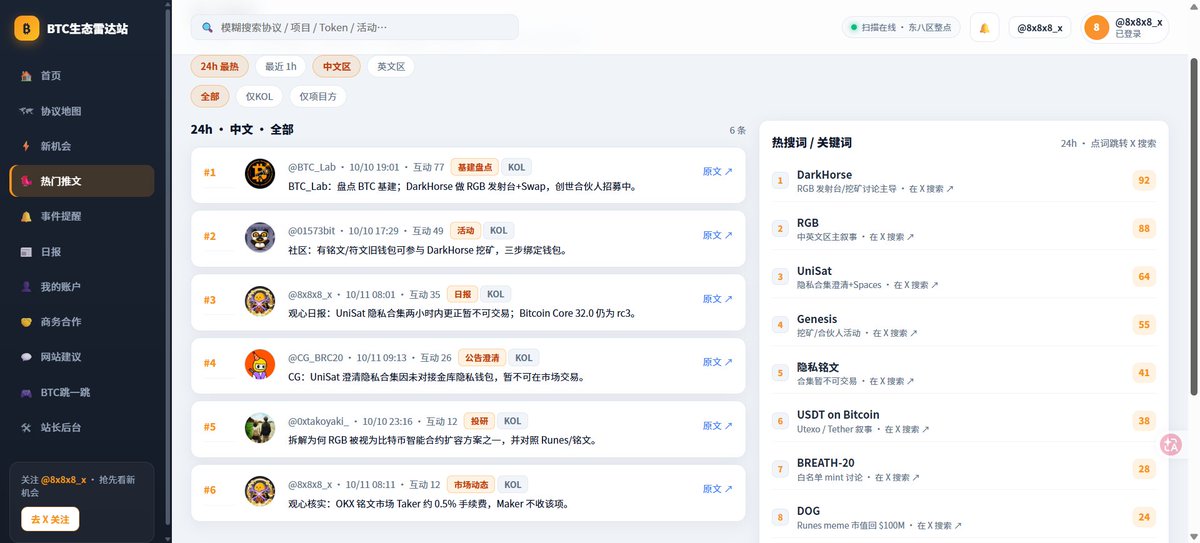This screenshot has width=1200, height=543.
Task: Click the gamepad icon beside BTC跳一跳
Action: (x=26, y=392)
